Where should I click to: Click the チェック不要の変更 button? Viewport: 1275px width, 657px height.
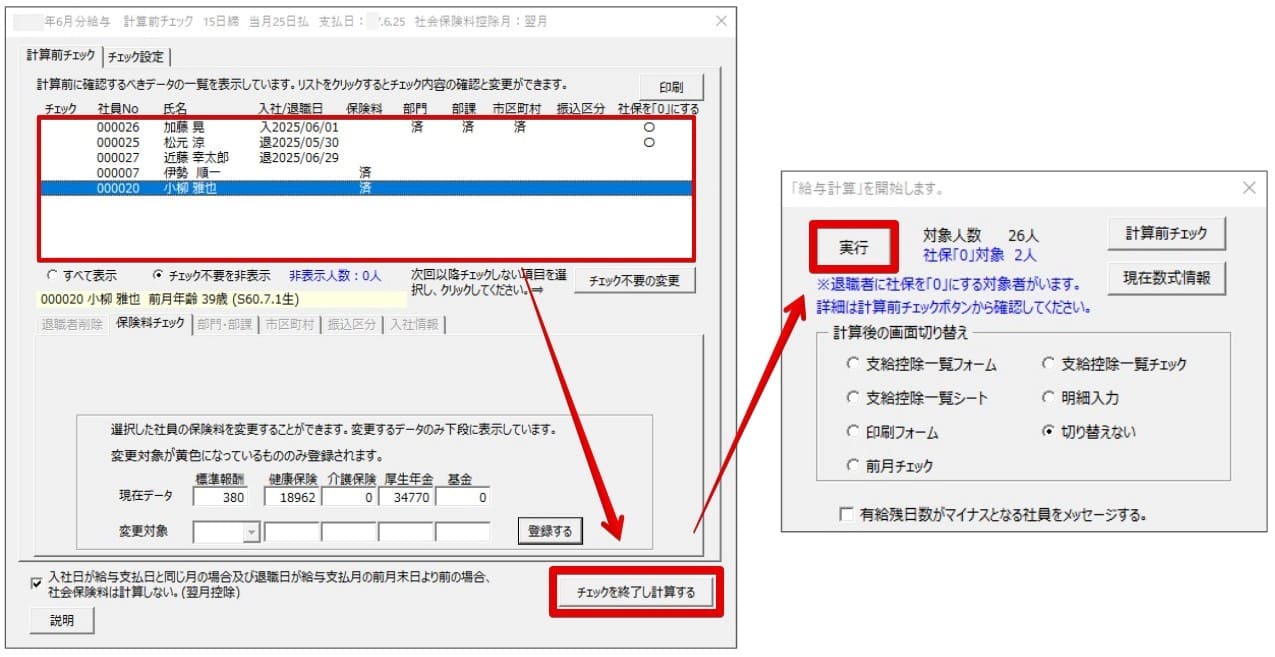pos(634,281)
